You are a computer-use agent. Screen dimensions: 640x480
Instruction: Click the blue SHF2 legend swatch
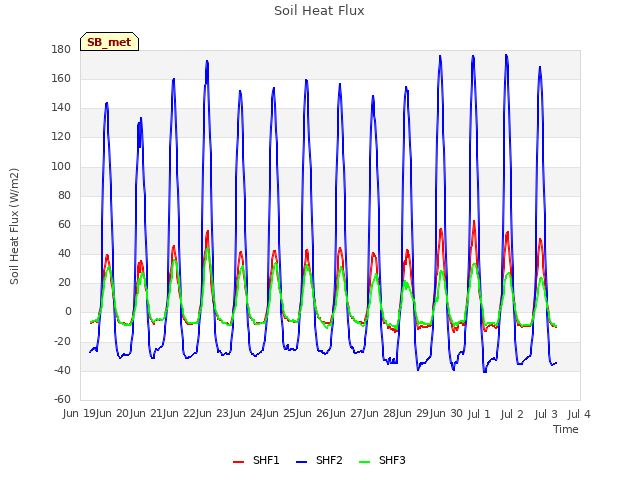click(x=301, y=462)
